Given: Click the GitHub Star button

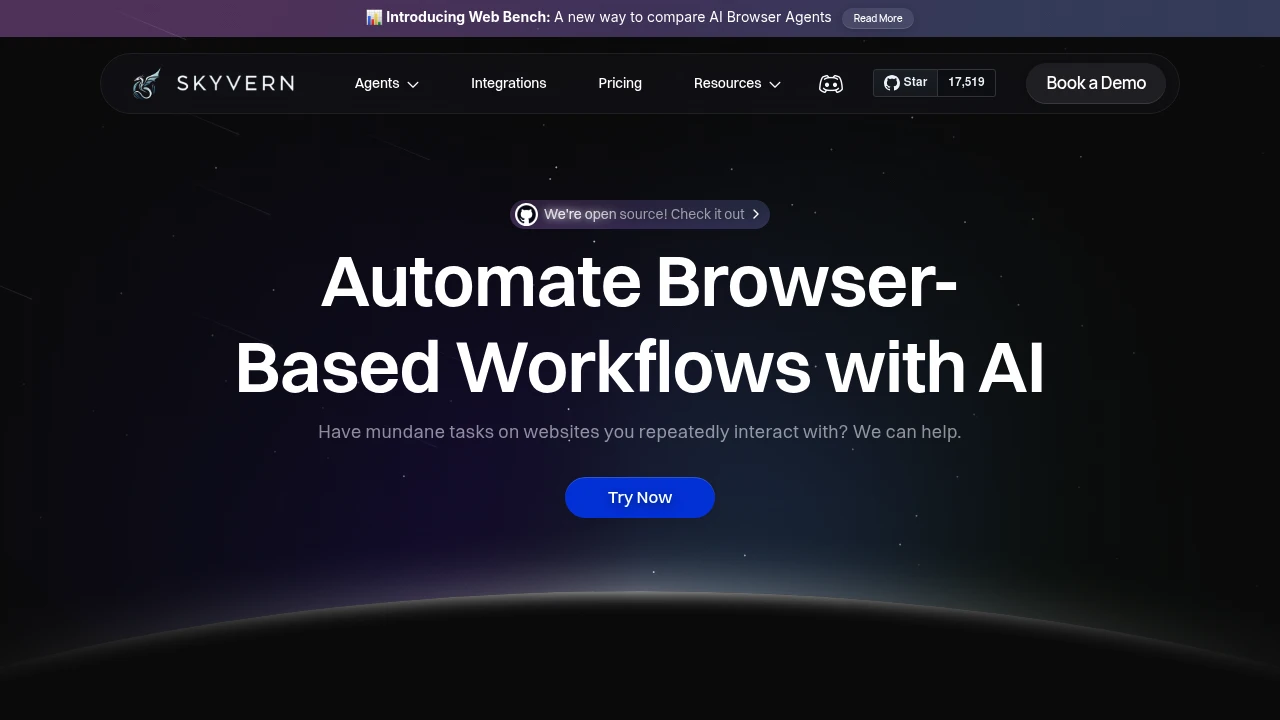Looking at the screenshot, I should click(905, 83).
